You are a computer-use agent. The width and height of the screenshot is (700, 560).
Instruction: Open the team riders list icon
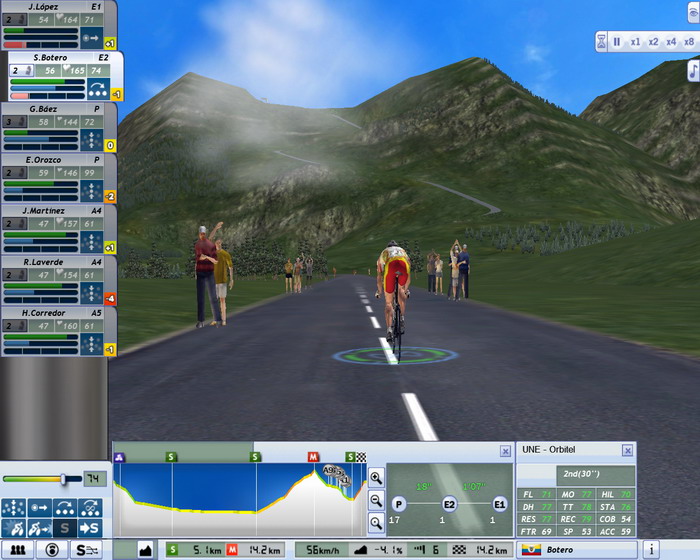click(x=18, y=550)
